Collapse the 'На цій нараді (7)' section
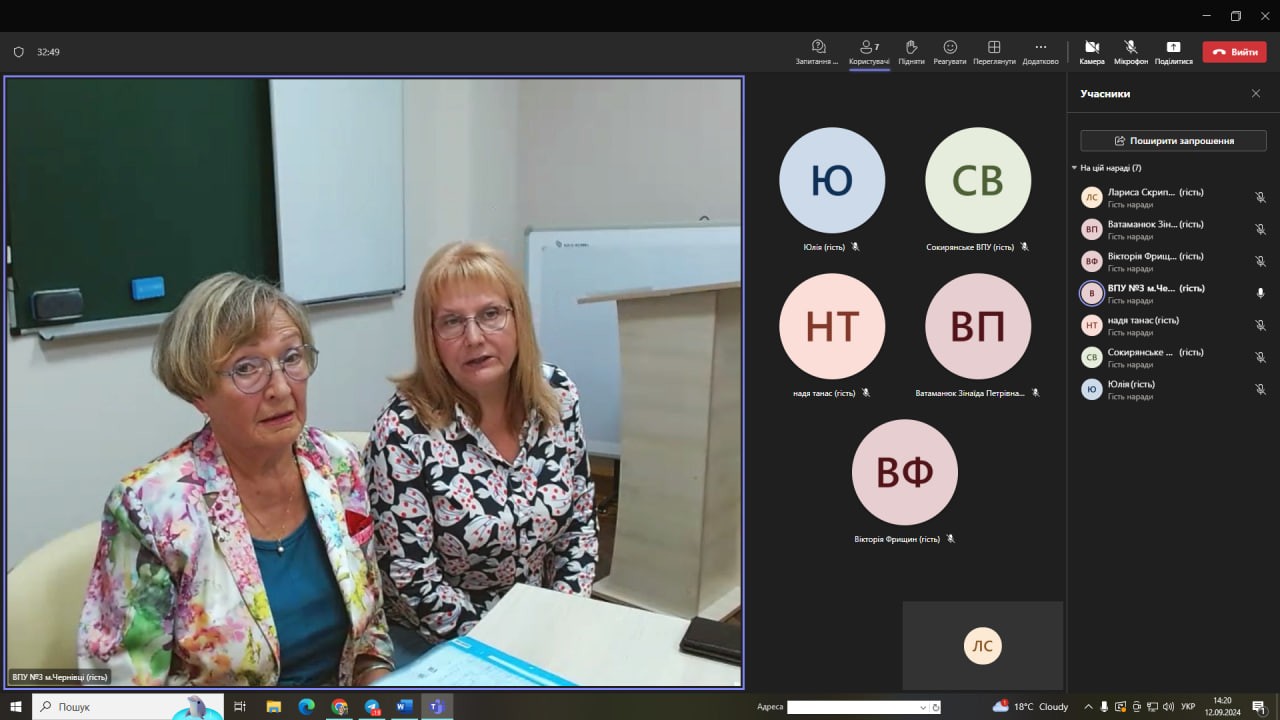This screenshot has height=720, width=1280. tap(1074, 168)
